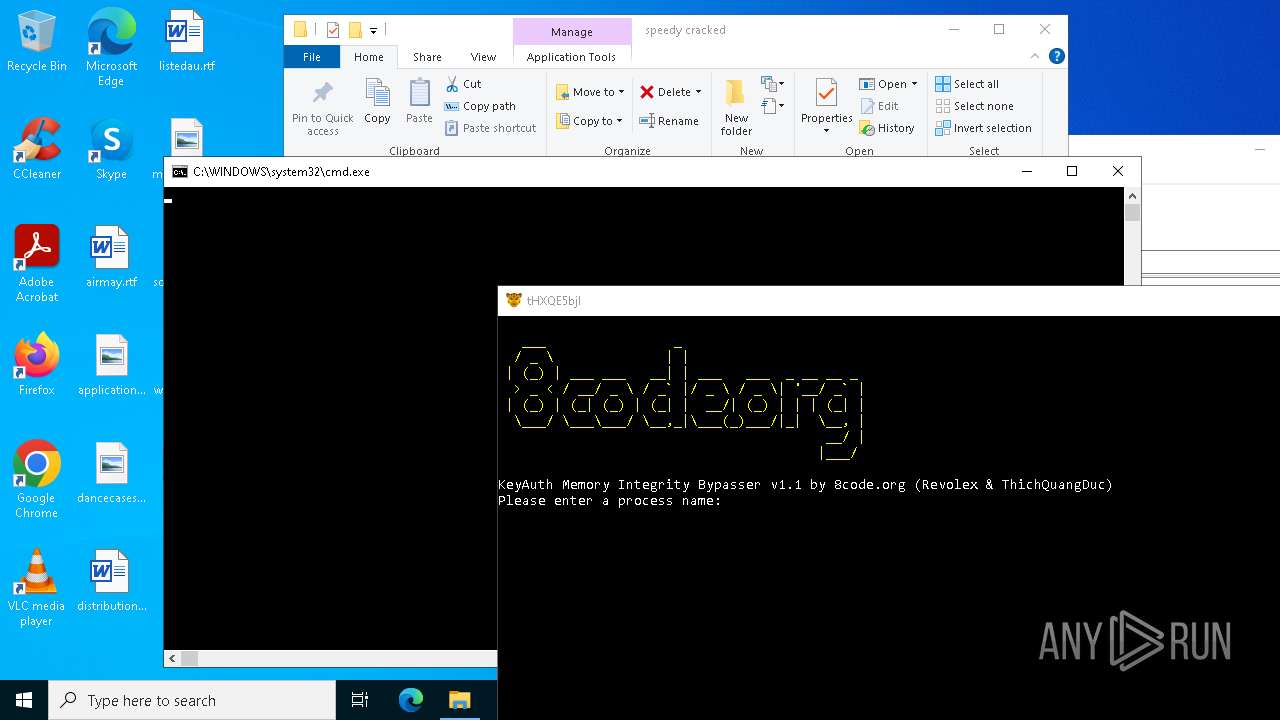Open the Easy access dropdown icon
The image size is (1280, 720).
coord(772,105)
